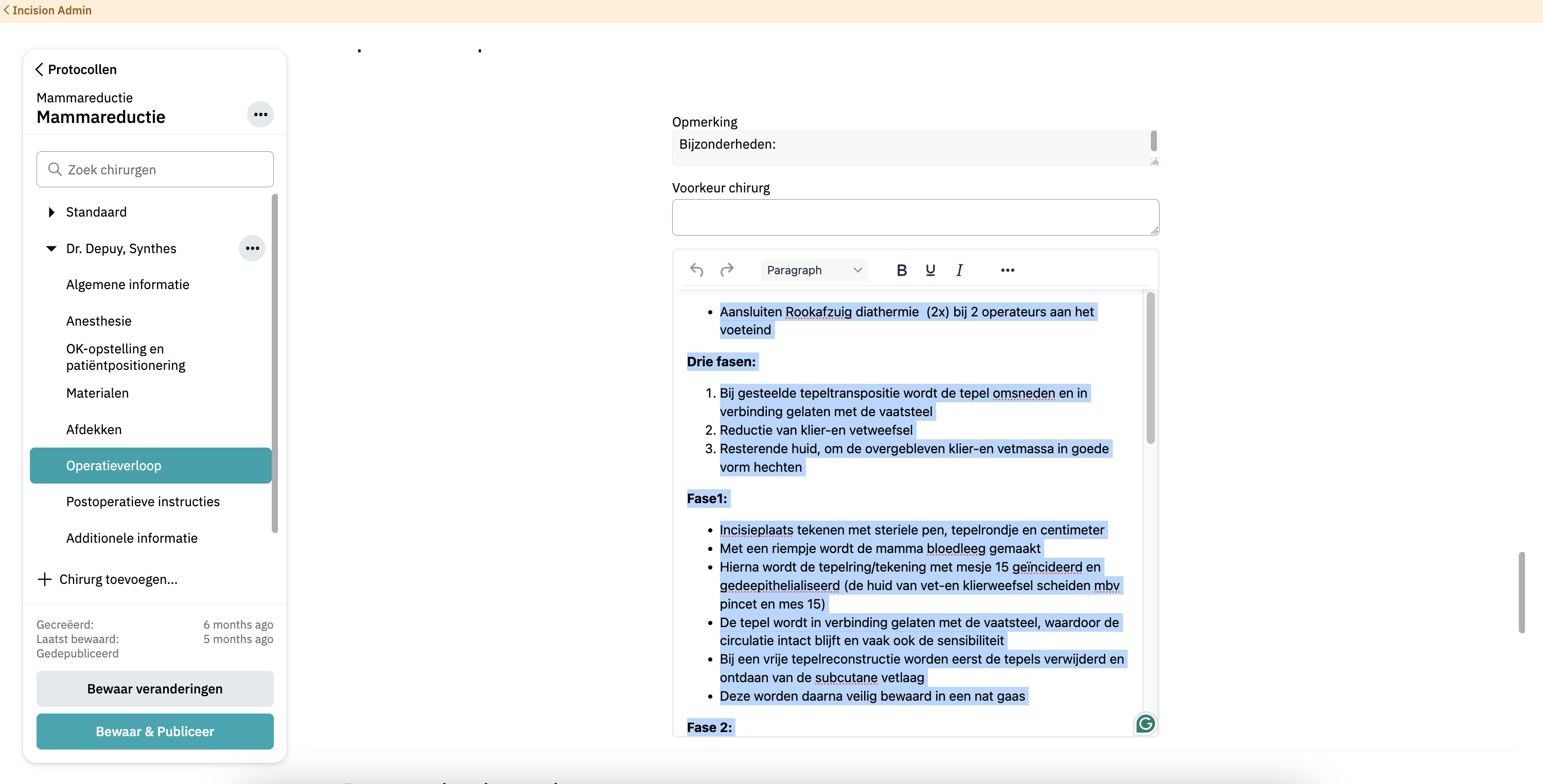Click Bewaar veranderingen button
Viewport: 1543px width, 784px height.
coord(154,689)
